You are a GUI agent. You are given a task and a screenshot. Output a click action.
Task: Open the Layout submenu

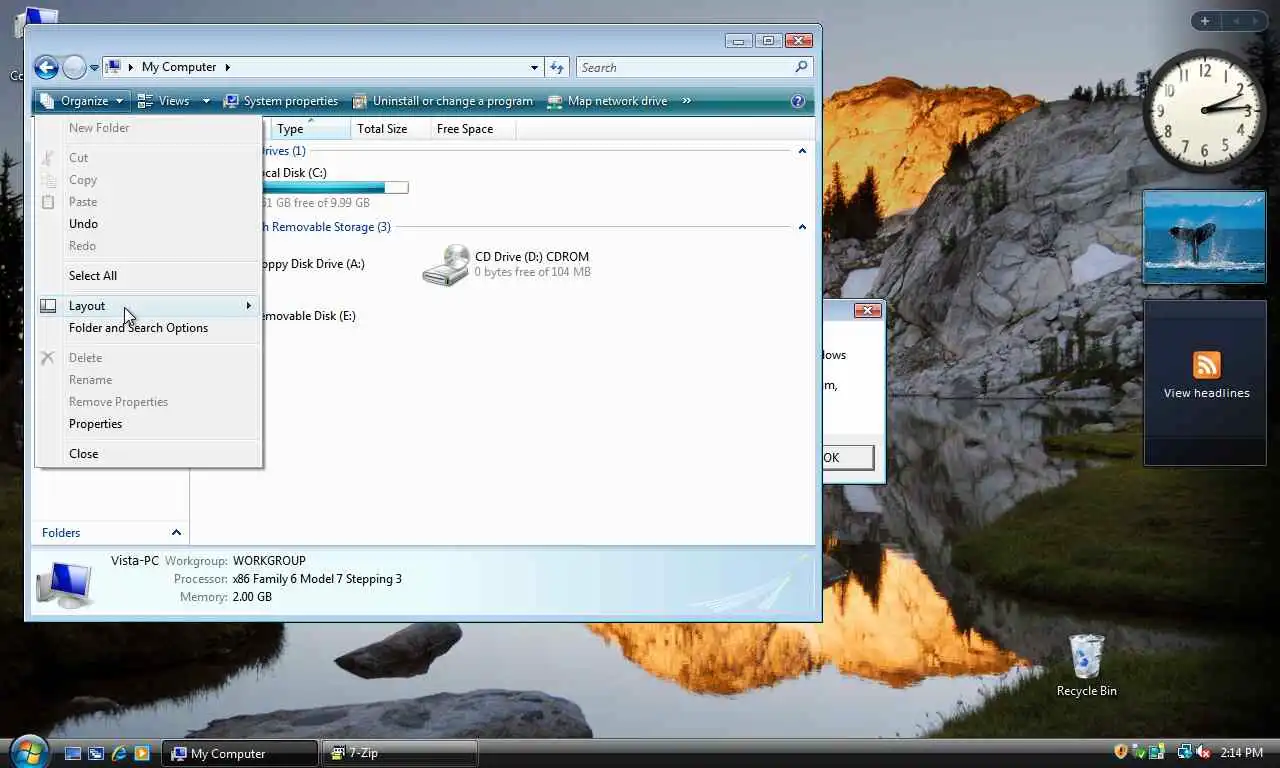click(x=148, y=306)
